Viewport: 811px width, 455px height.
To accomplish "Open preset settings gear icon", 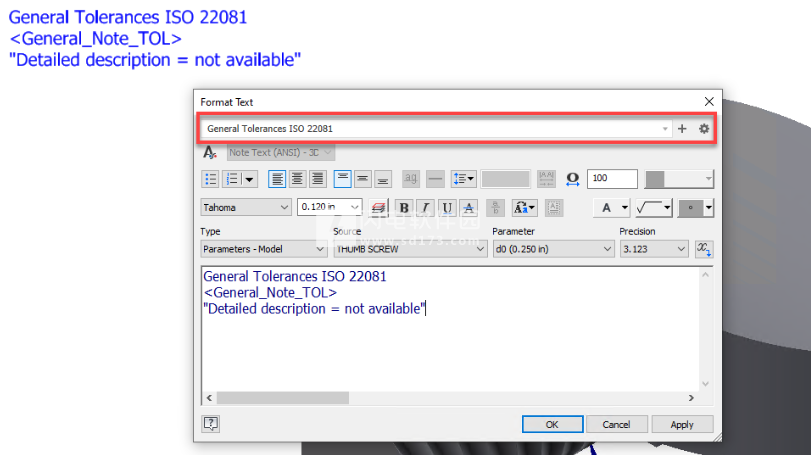I will coord(704,129).
